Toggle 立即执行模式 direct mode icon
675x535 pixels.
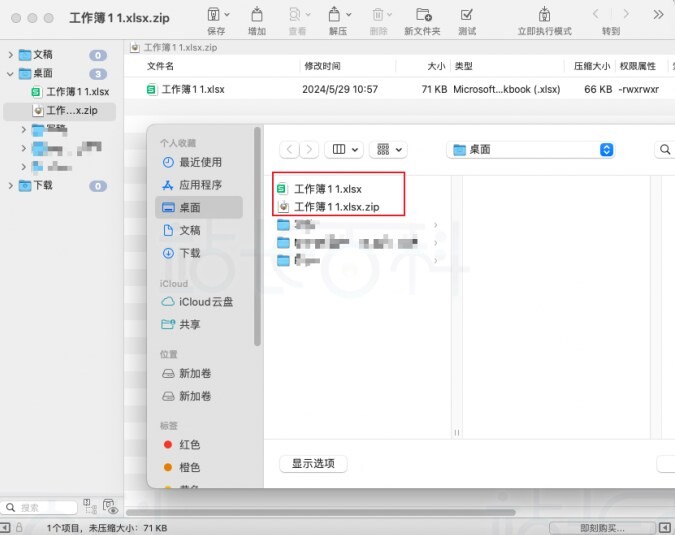[545, 15]
